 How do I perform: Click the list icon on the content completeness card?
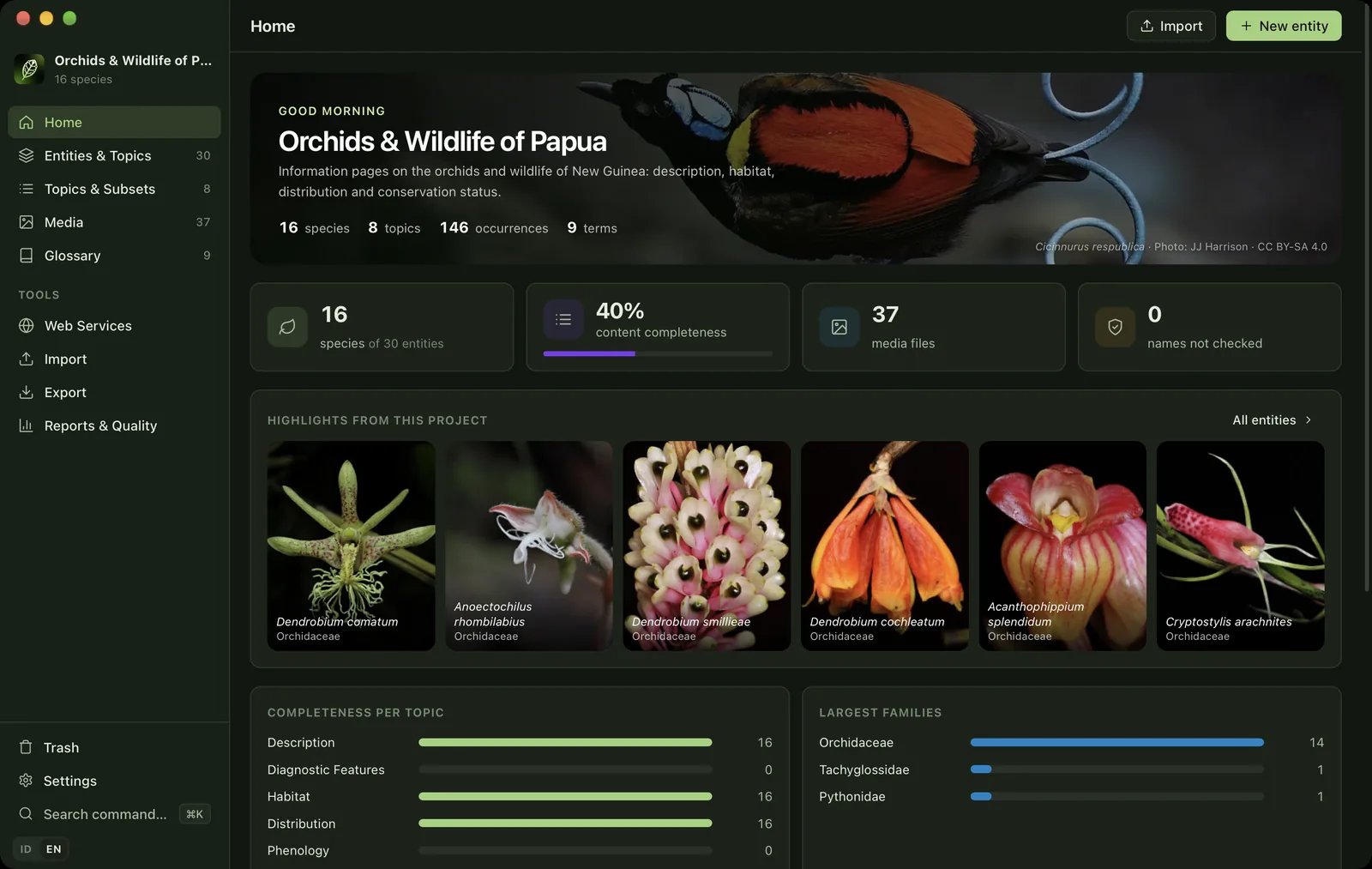coord(563,320)
